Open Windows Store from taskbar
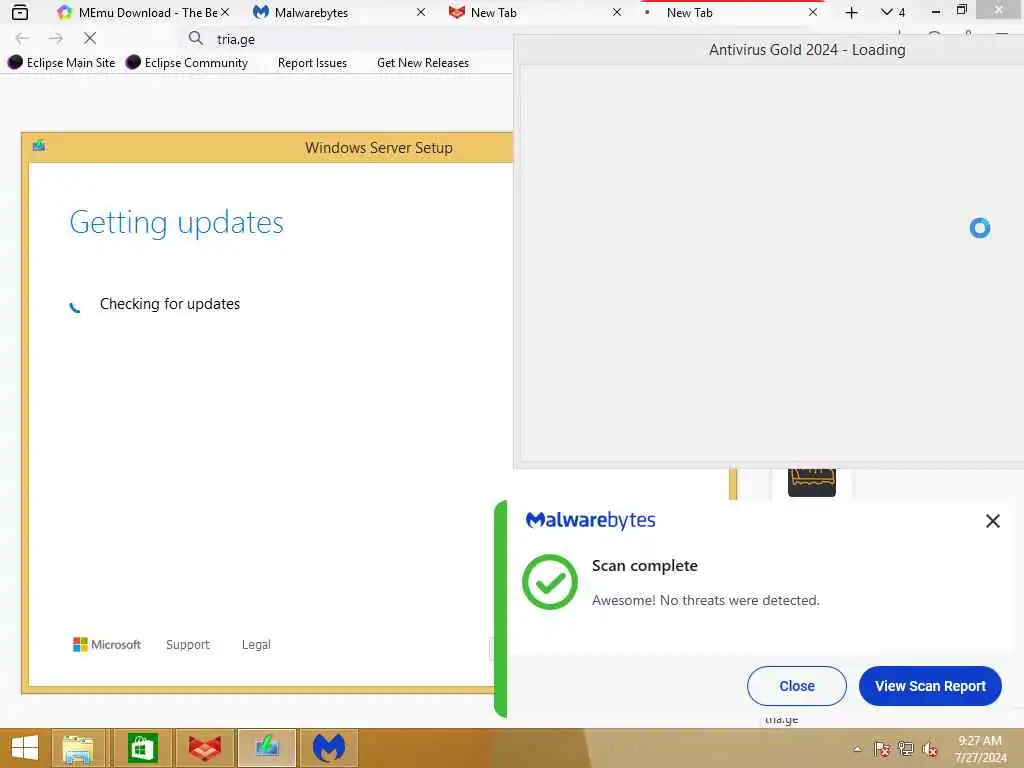This screenshot has width=1024, height=768. 143,748
